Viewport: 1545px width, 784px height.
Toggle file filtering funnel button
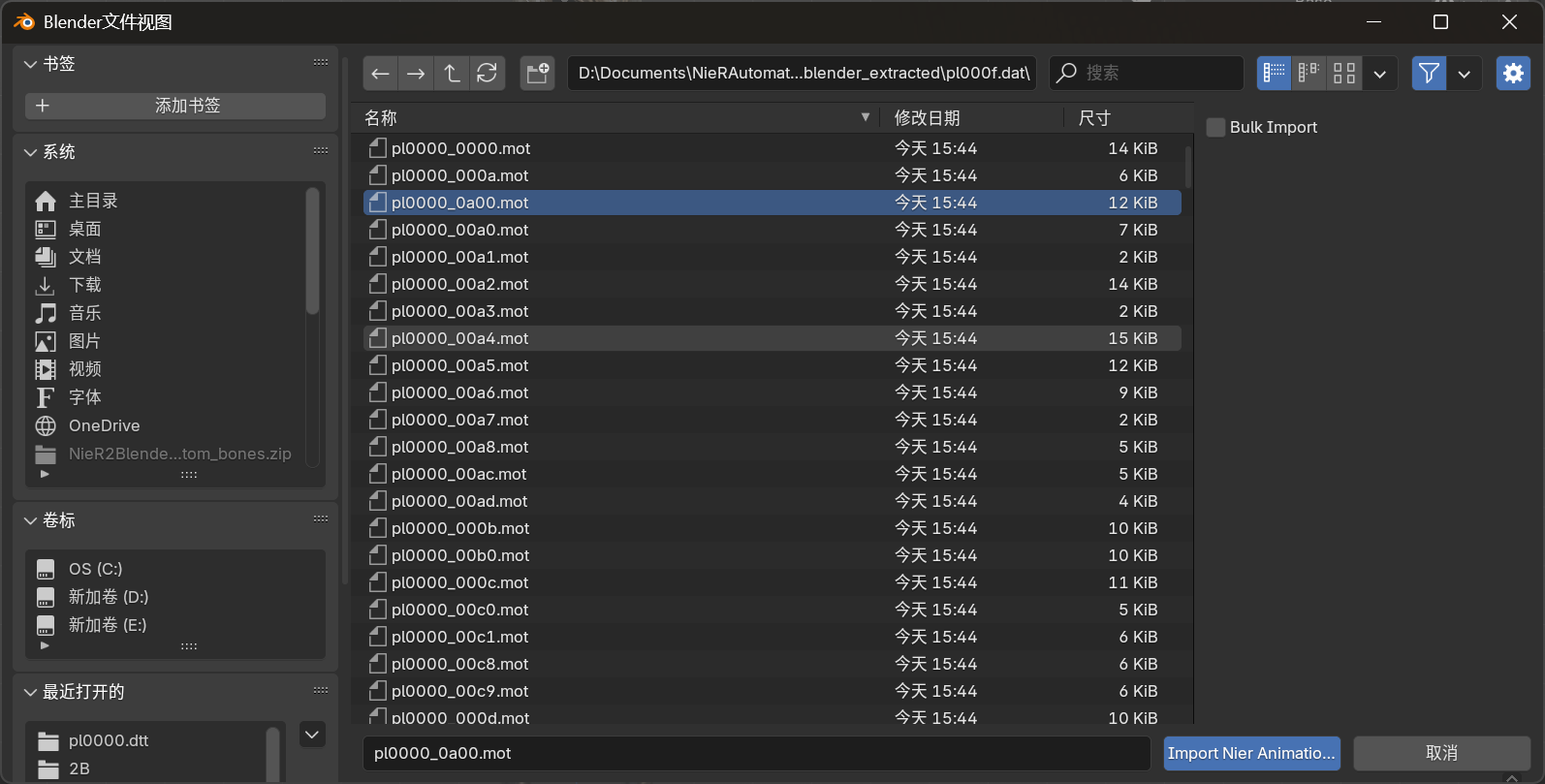(x=1429, y=74)
